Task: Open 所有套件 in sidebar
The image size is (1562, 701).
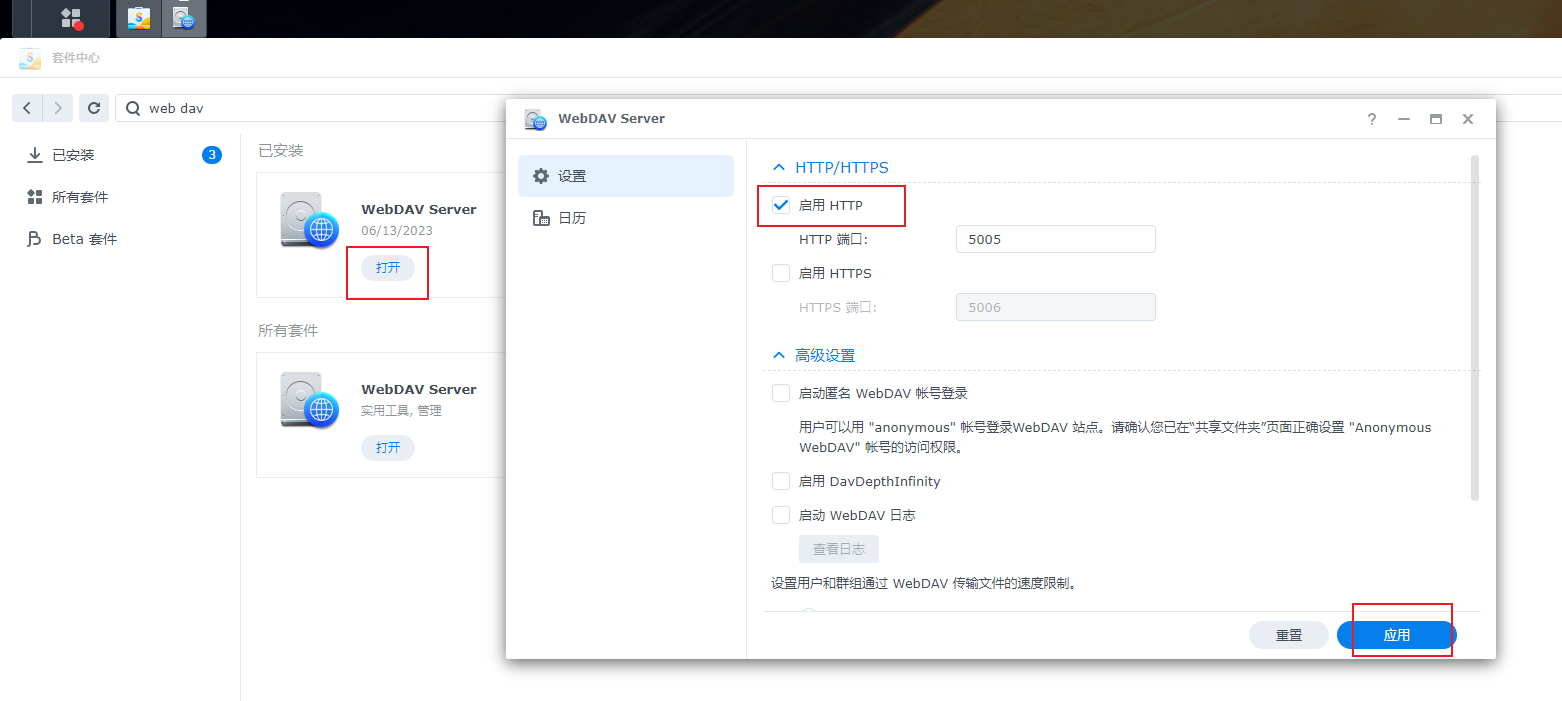Action: click(120, 197)
